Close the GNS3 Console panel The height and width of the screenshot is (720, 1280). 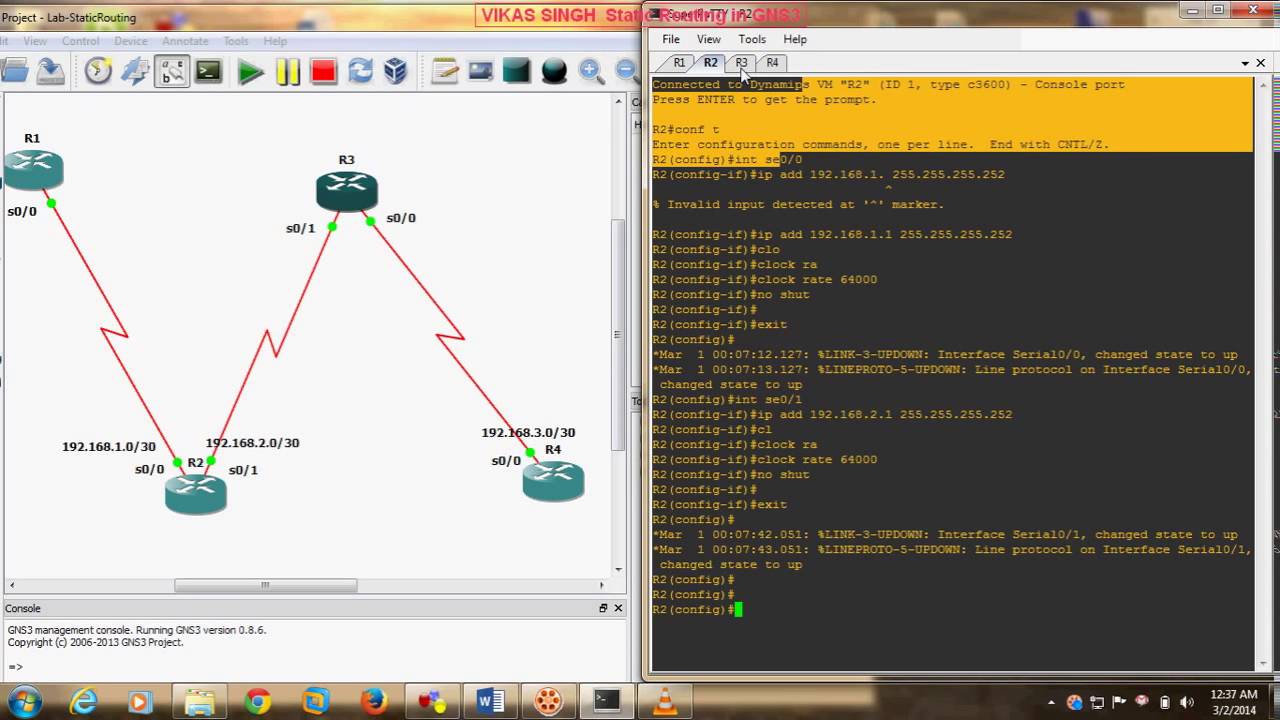[618, 608]
